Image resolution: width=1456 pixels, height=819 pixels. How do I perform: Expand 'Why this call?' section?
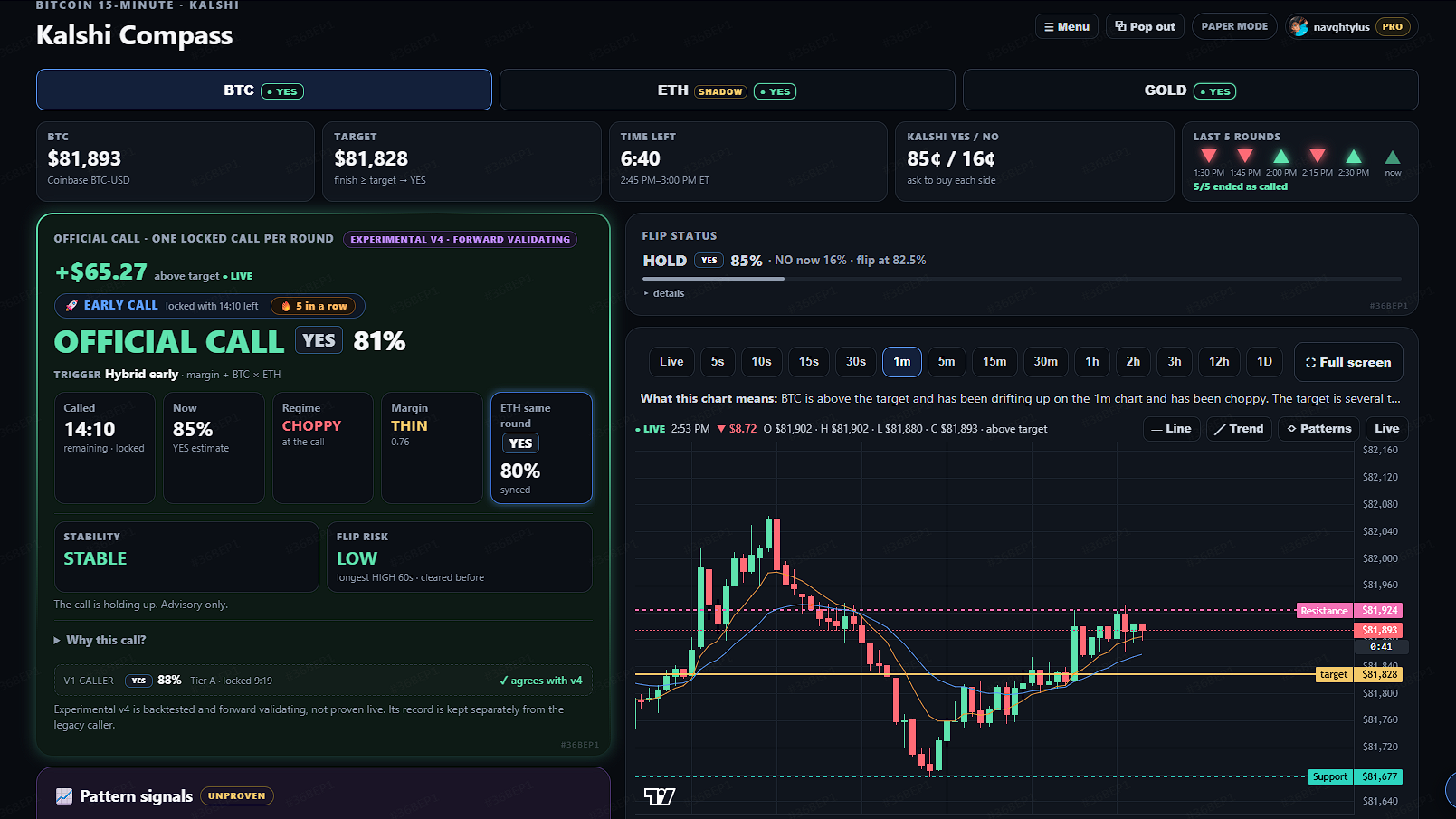100,640
